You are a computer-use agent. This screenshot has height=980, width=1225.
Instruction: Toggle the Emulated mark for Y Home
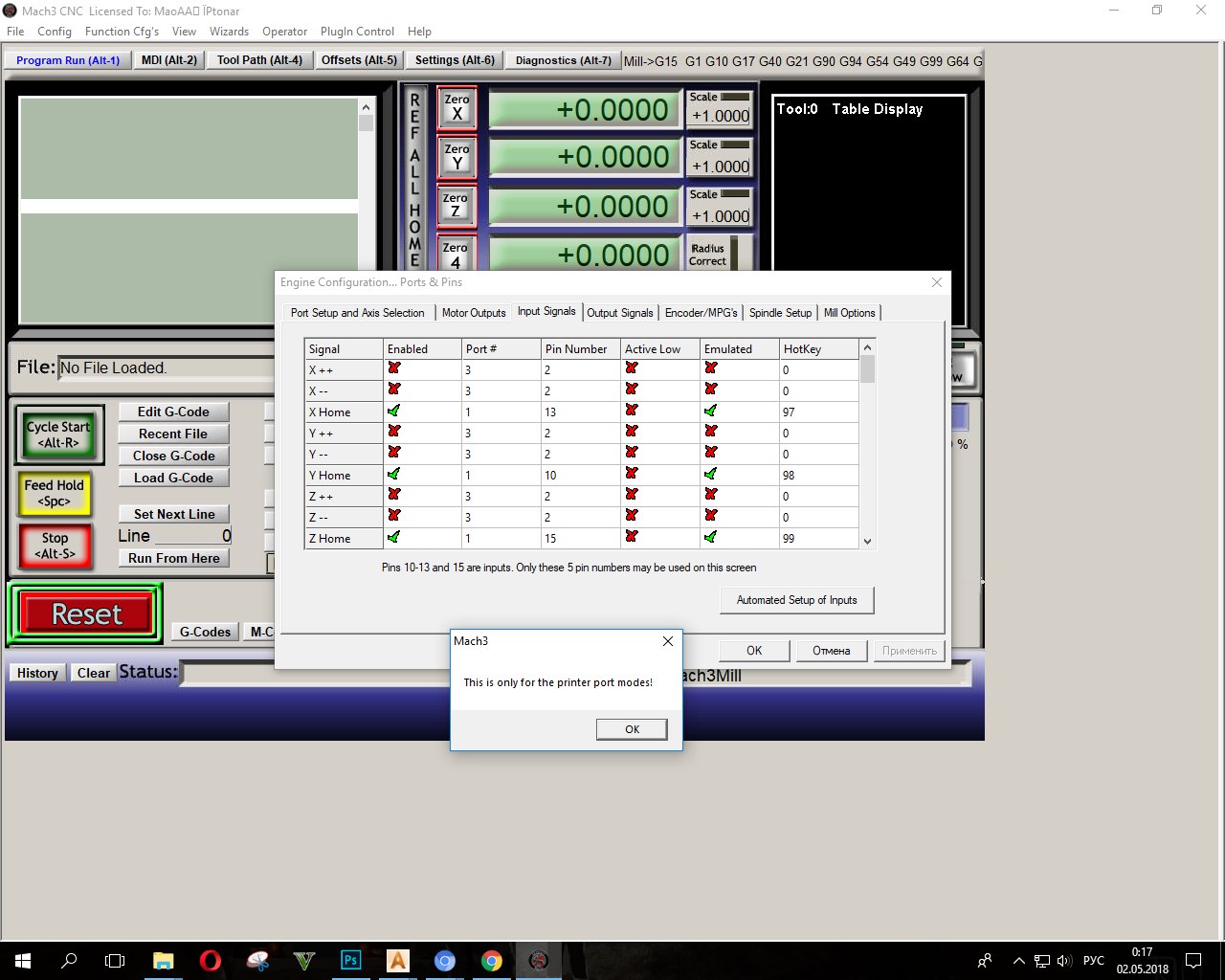point(710,474)
